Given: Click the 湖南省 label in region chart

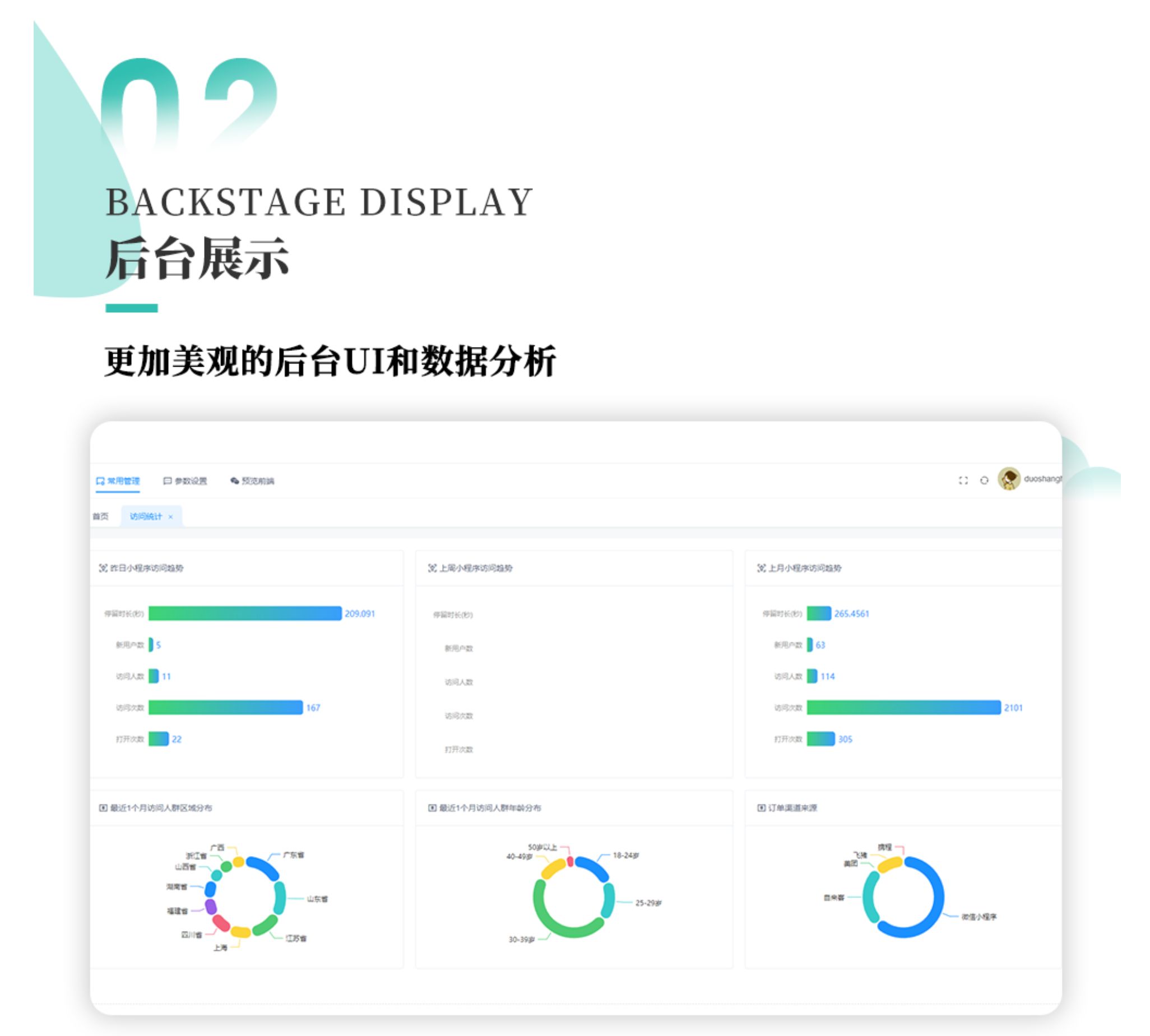Looking at the screenshot, I should (177, 887).
